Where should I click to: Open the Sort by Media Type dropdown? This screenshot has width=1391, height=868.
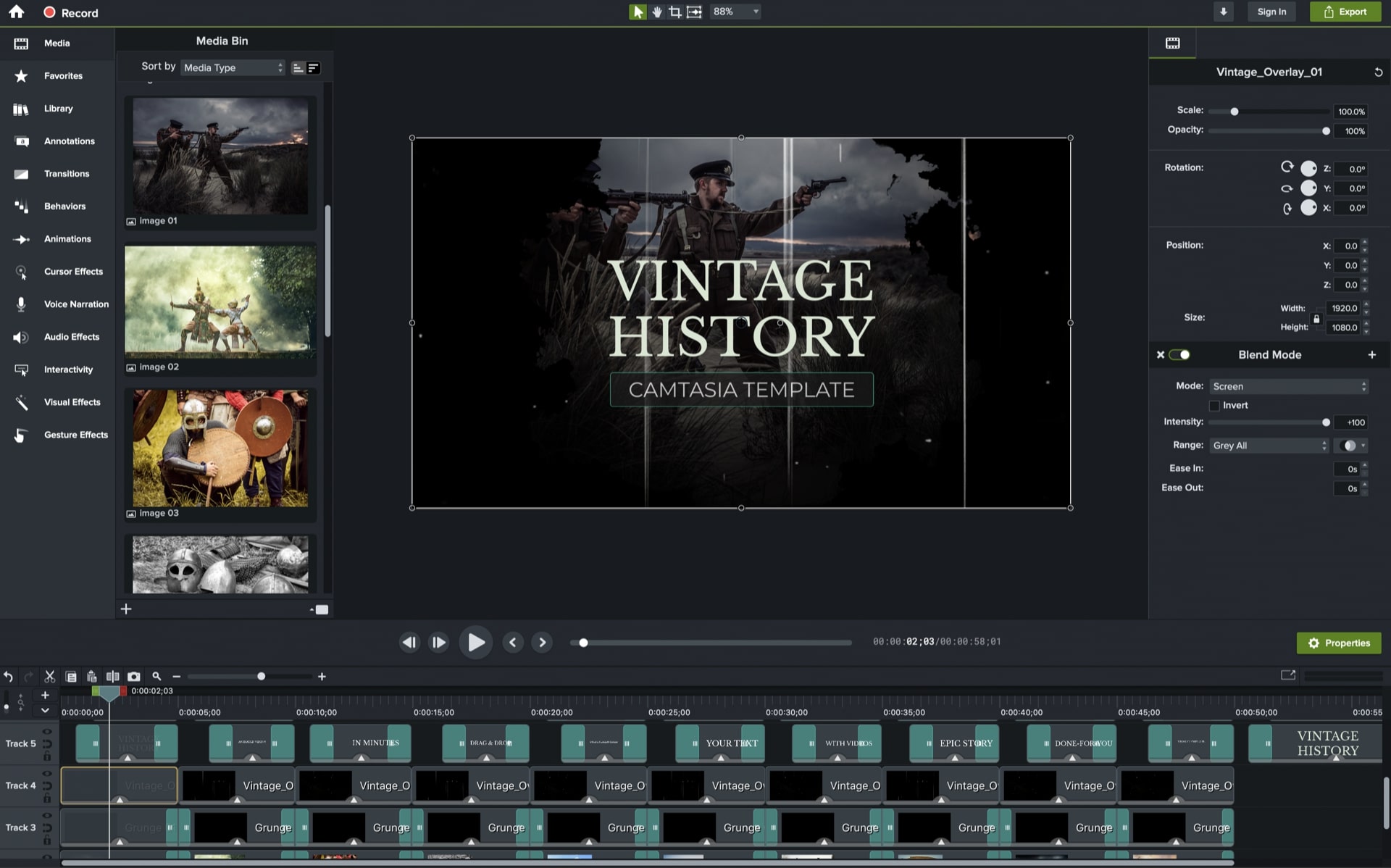(x=233, y=67)
